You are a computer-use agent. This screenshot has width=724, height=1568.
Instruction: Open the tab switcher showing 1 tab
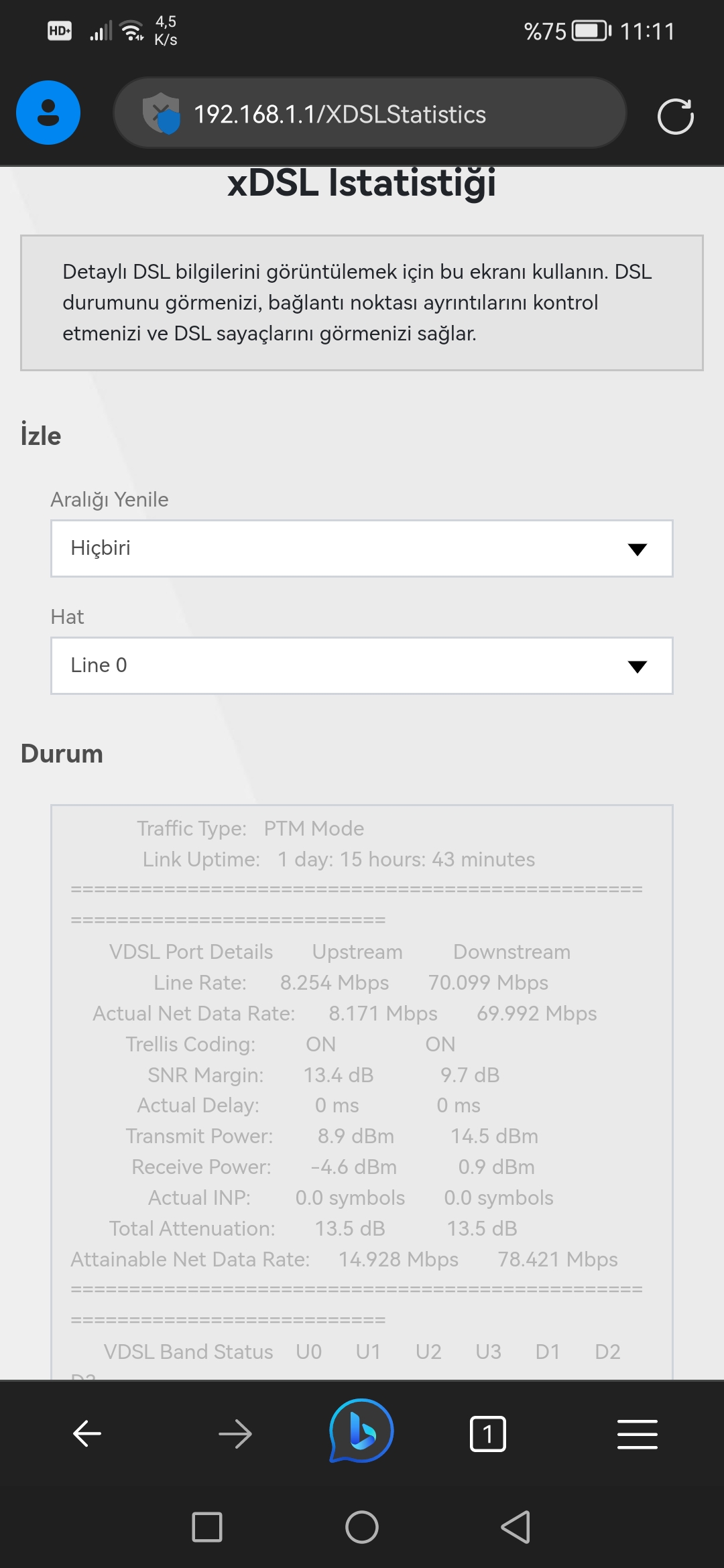pos(488,1434)
